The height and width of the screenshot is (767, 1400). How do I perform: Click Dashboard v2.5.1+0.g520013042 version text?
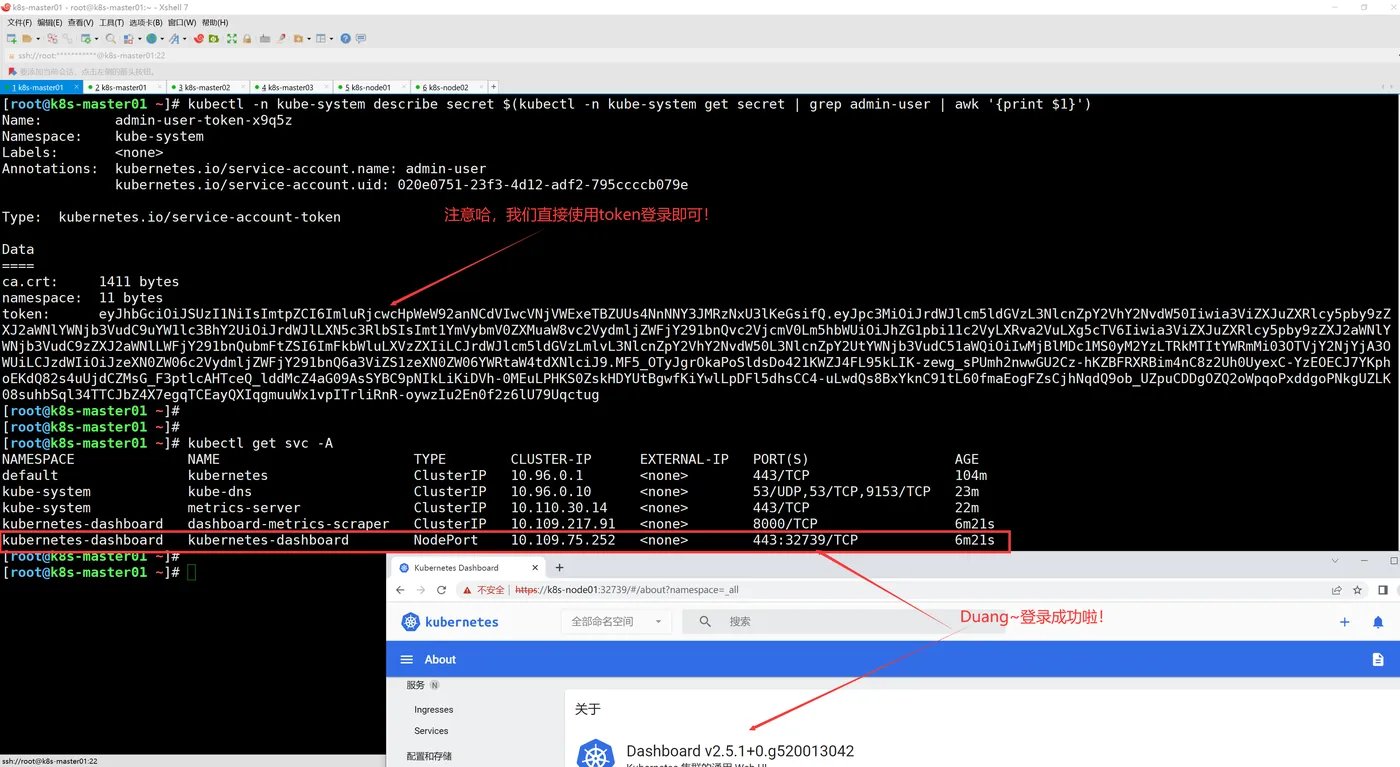[x=740, y=751]
